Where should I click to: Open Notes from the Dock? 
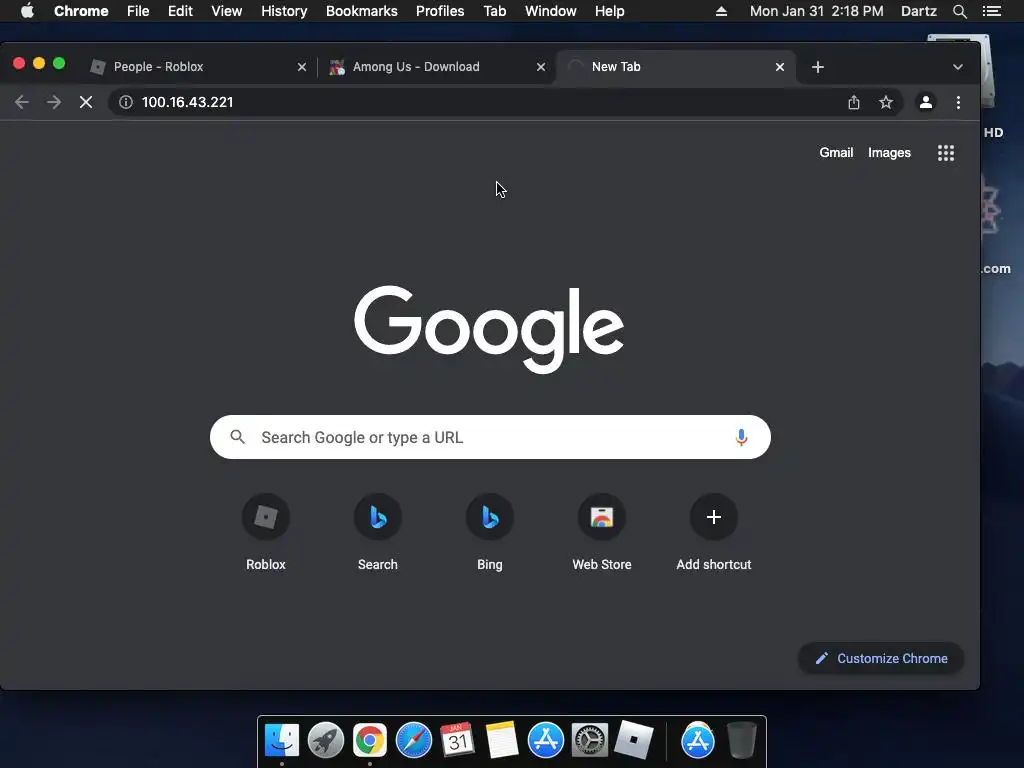click(x=502, y=741)
